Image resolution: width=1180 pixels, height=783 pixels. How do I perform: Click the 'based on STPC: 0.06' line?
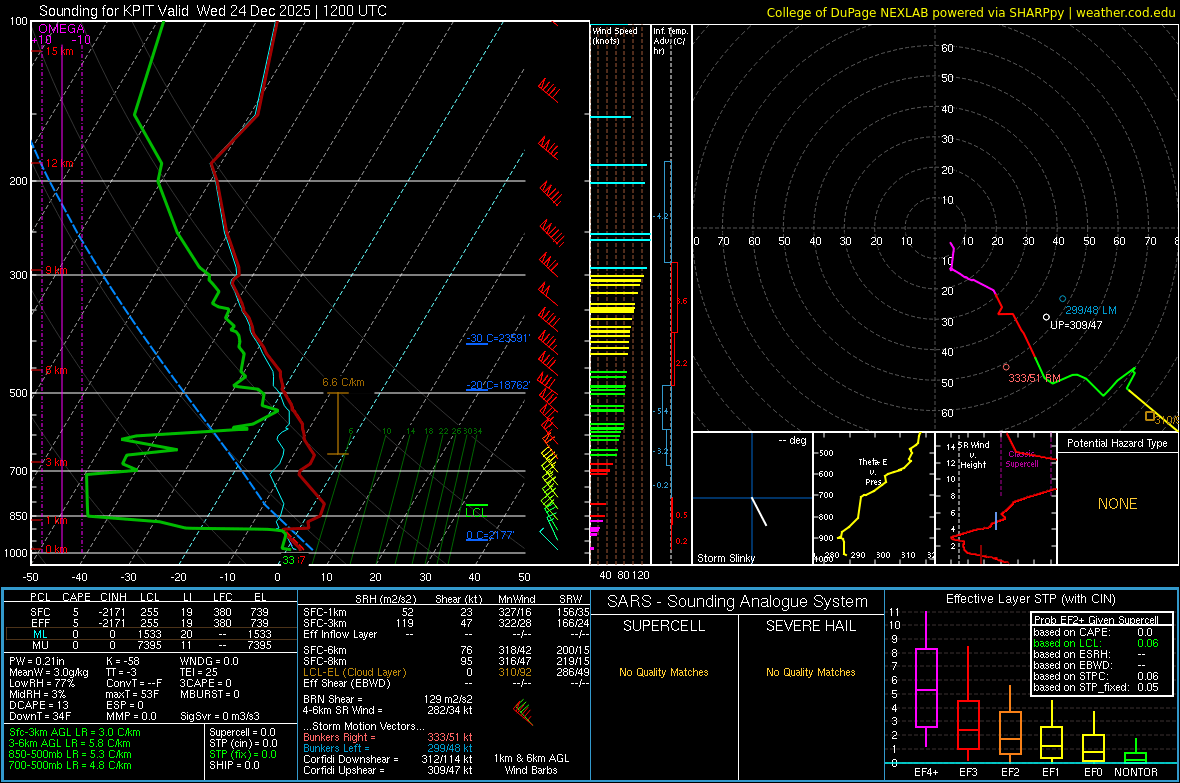coord(1096,676)
